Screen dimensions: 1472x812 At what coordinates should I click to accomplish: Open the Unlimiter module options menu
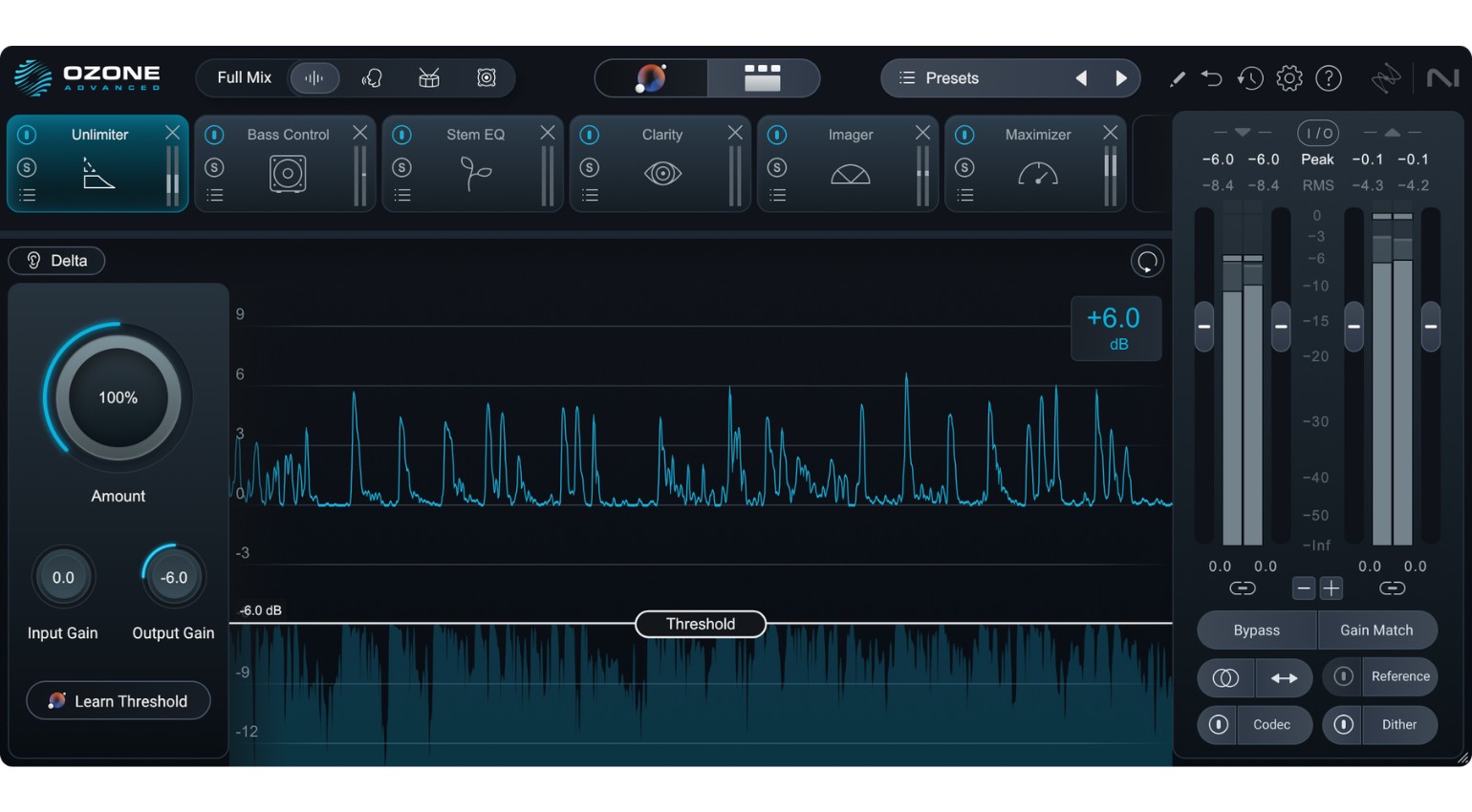[x=28, y=195]
